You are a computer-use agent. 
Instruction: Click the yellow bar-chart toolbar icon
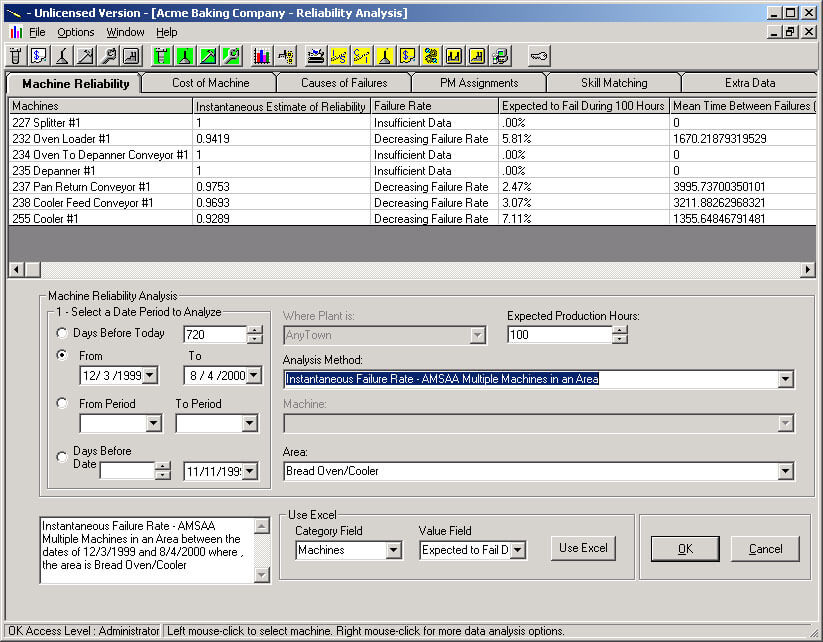(x=454, y=56)
